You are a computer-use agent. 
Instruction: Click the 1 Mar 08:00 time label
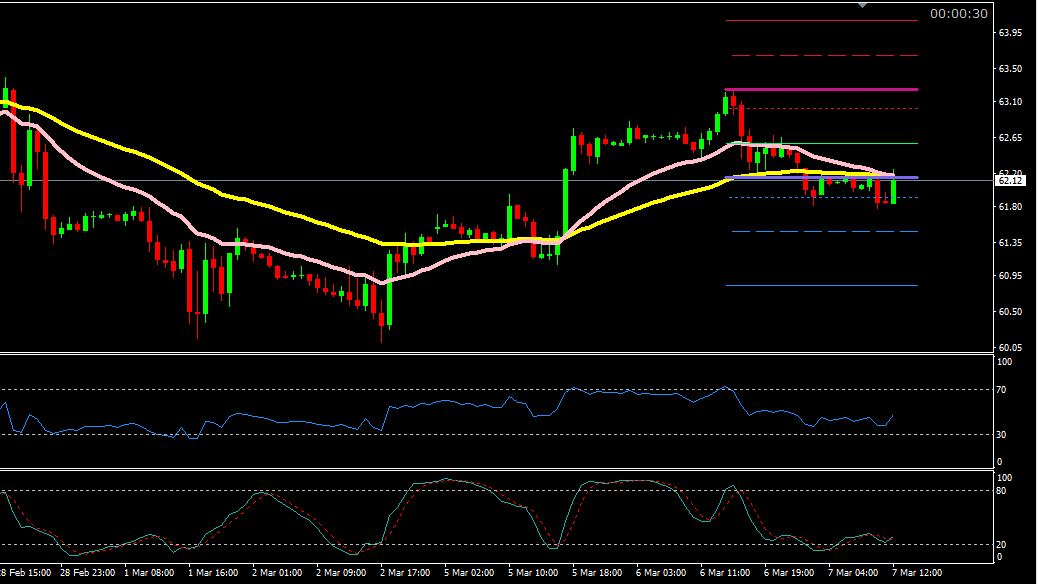tap(149, 573)
